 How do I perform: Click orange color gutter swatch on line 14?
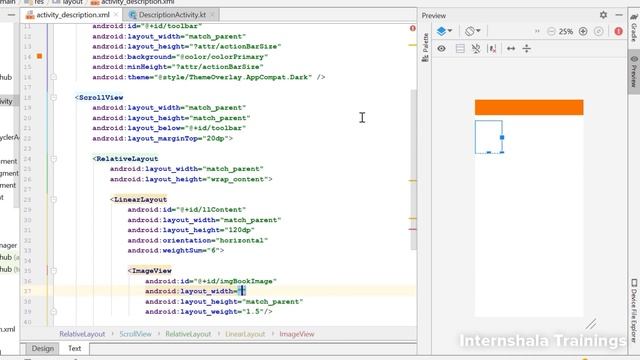pos(40,56)
